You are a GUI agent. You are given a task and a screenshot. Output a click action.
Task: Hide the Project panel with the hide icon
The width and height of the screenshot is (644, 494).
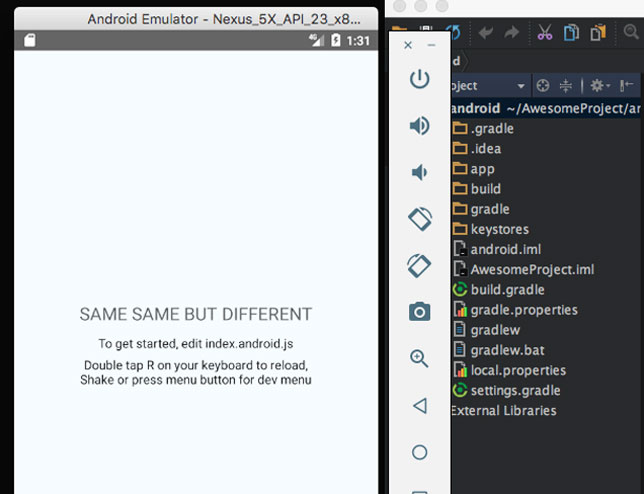pyautogui.click(x=626, y=85)
